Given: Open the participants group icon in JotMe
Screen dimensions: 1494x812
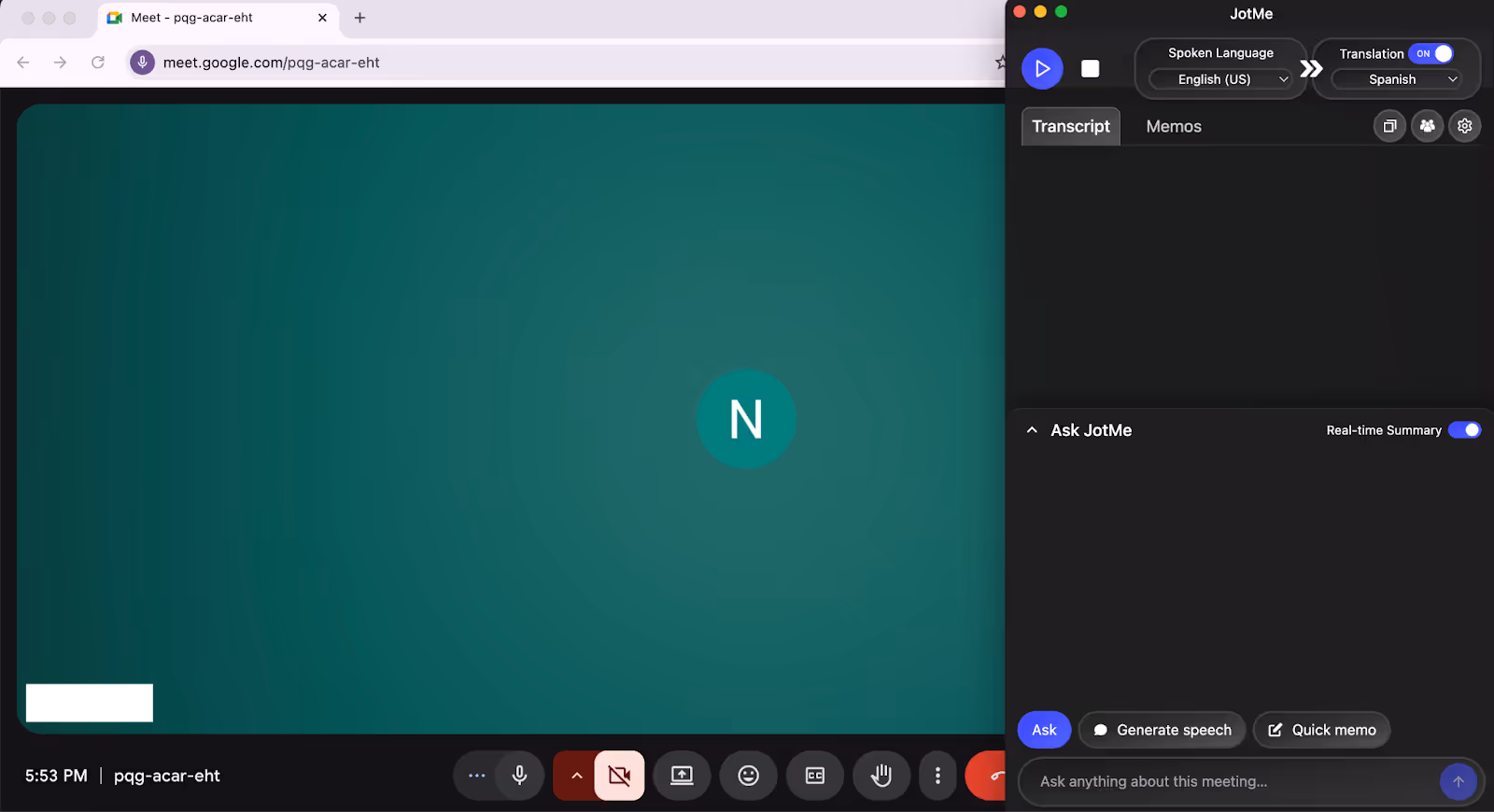Looking at the screenshot, I should [x=1427, y=126].
